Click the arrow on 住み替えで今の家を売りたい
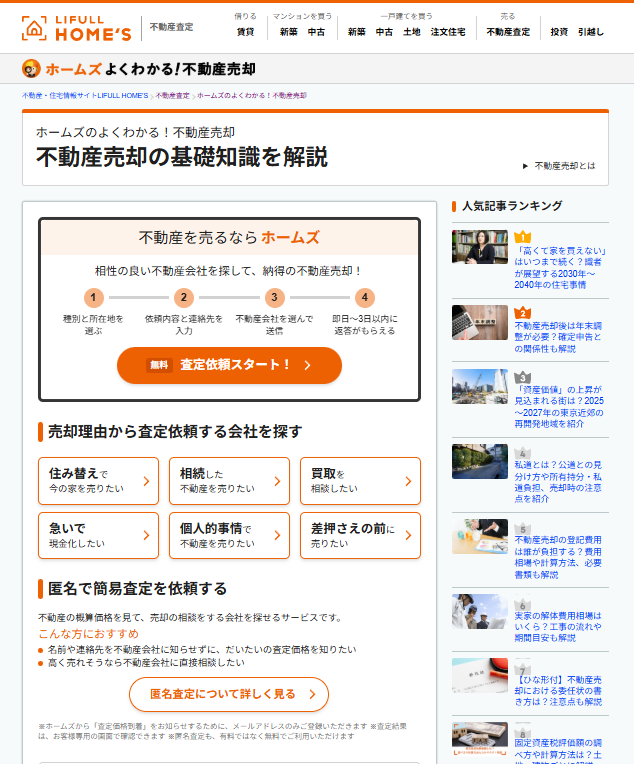Screen dimensions: 634x764 (x=146, y=481)
